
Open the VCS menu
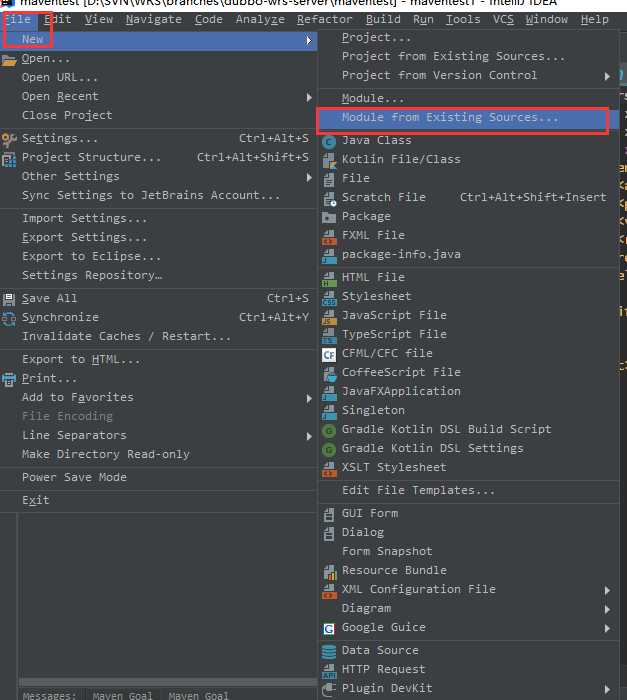pyautogui.click(x=503, y=19)
